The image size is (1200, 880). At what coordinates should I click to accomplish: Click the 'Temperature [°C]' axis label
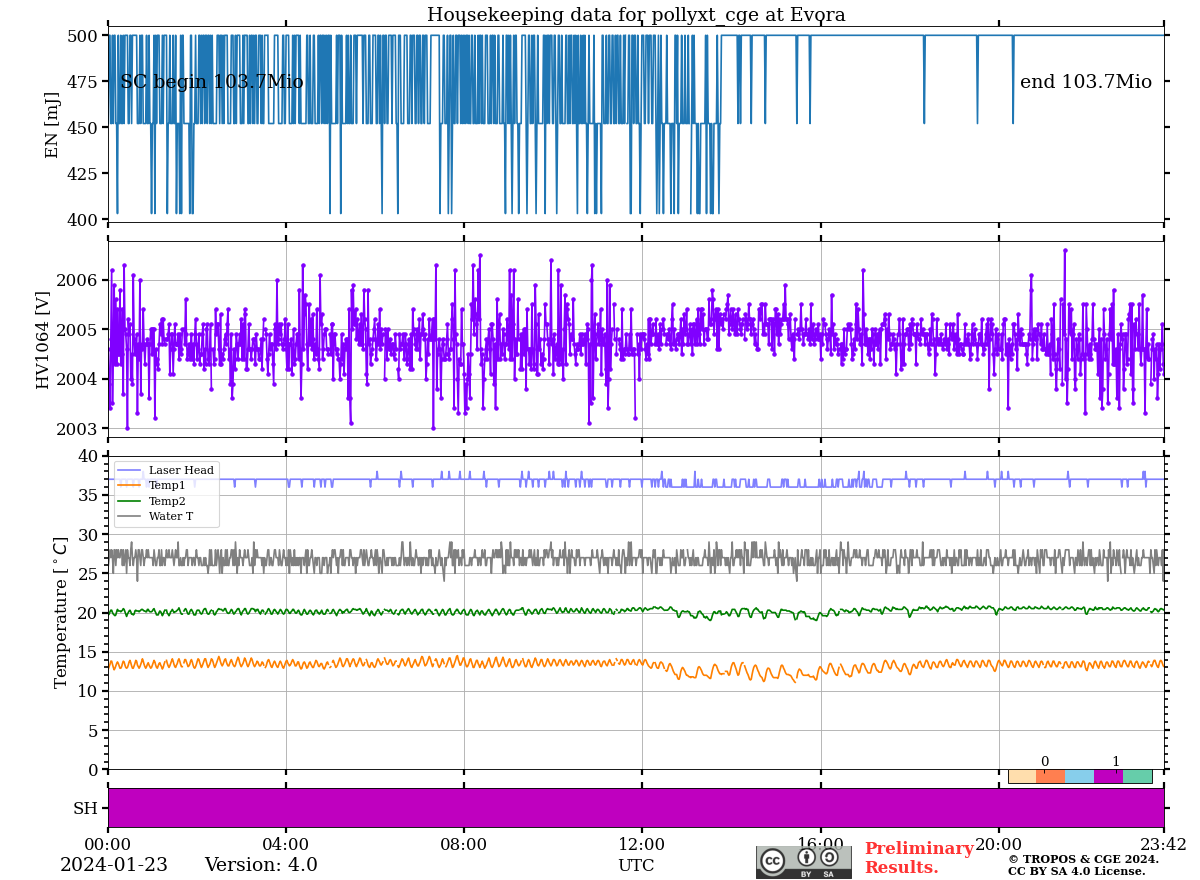point(61,612)
